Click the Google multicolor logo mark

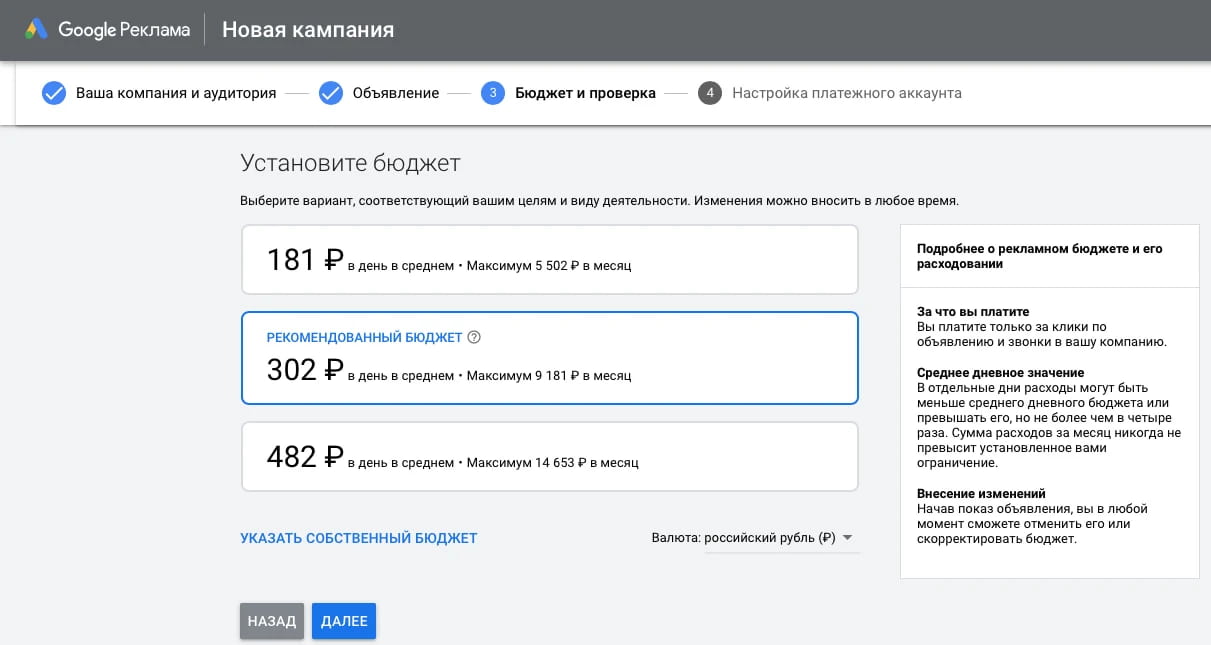pos(37,29)
